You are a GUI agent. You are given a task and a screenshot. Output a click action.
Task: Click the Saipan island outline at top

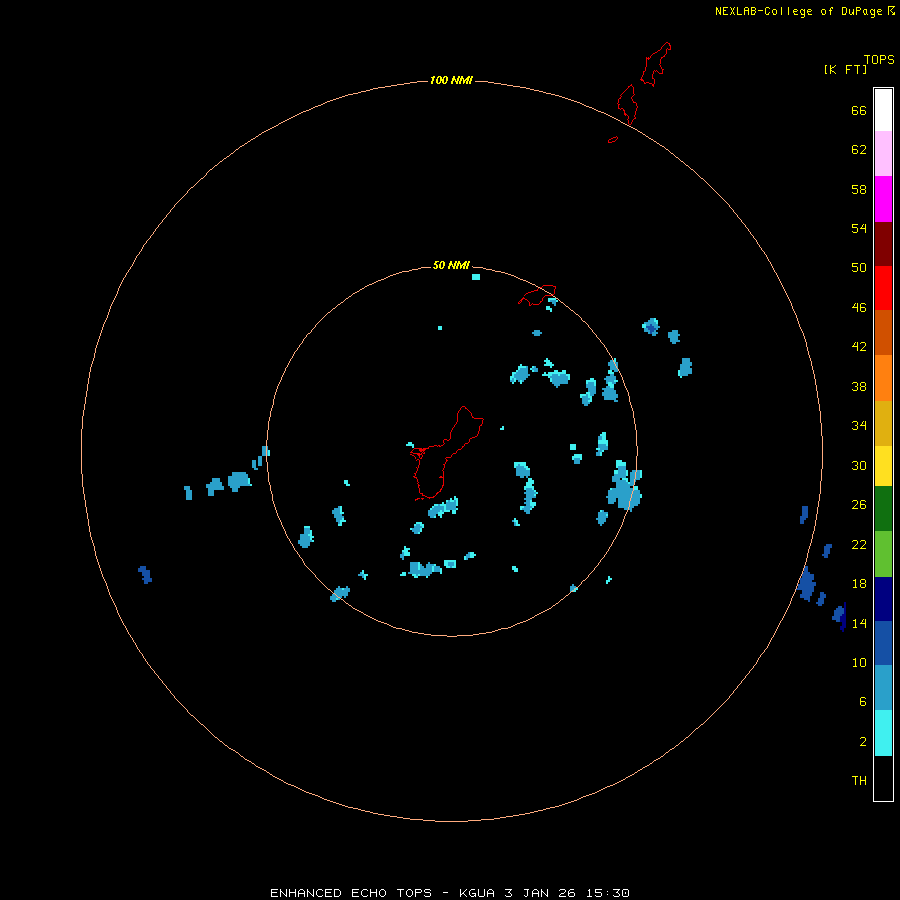point(655,64)
